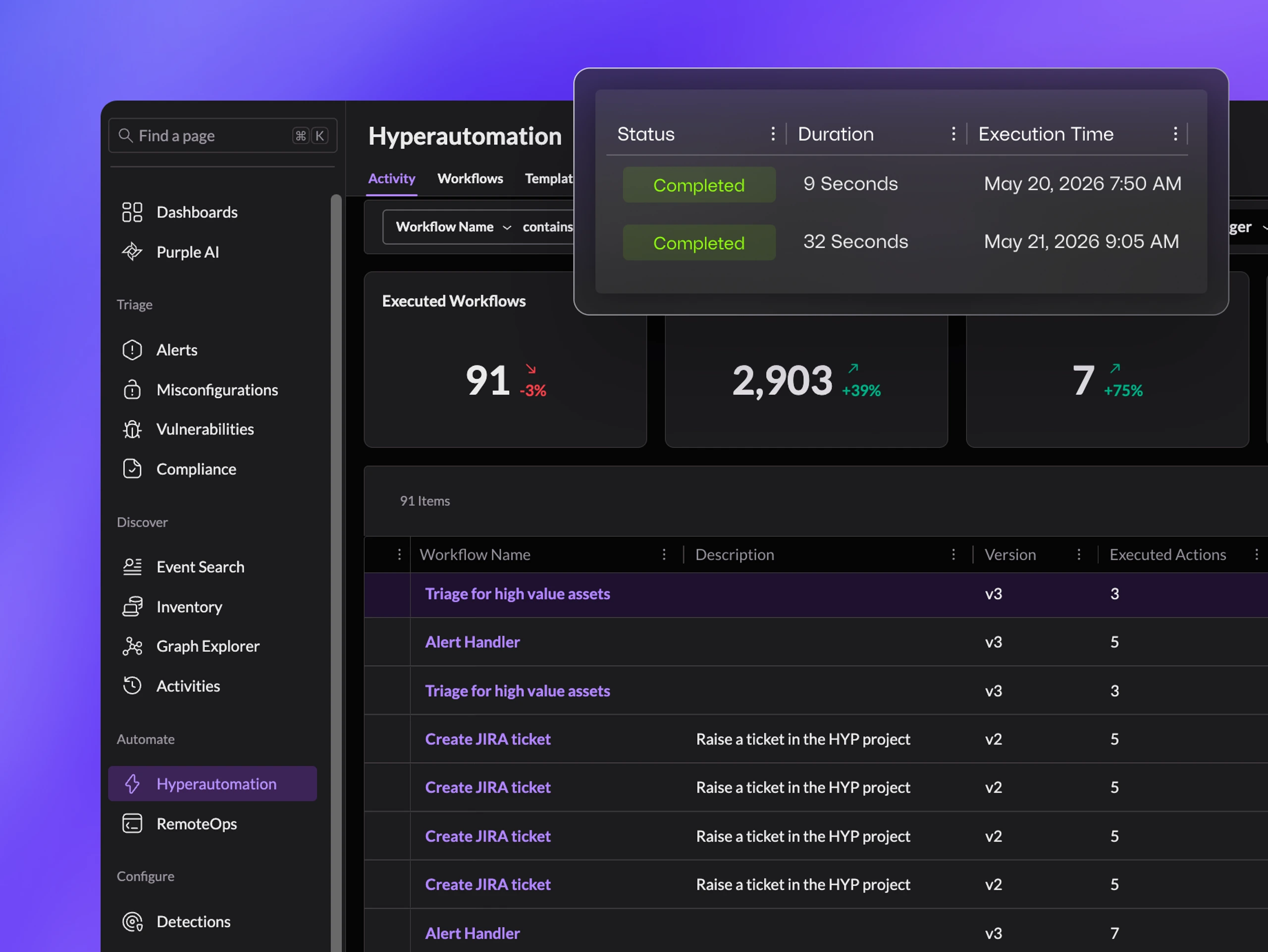
Task: Open the first Alert Handler workflow link
Action: 473,642
